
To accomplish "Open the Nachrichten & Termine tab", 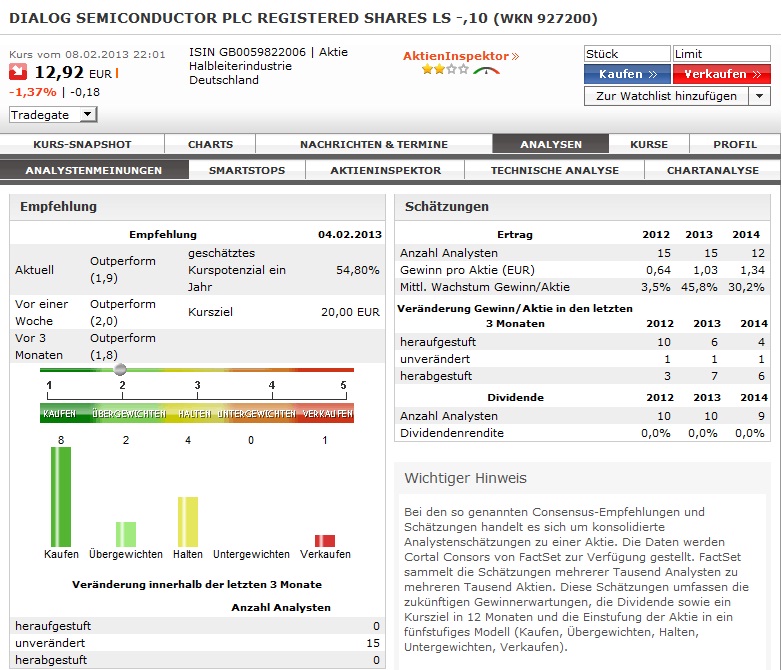I will point(373,144).
